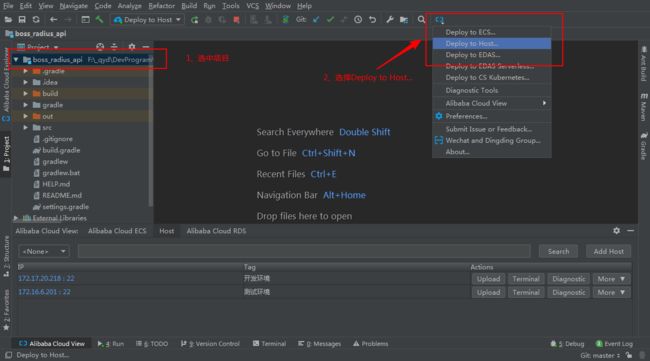Open the Refactor menu
The width and height of the screenshot is (650, 361).
pos(161,6)
